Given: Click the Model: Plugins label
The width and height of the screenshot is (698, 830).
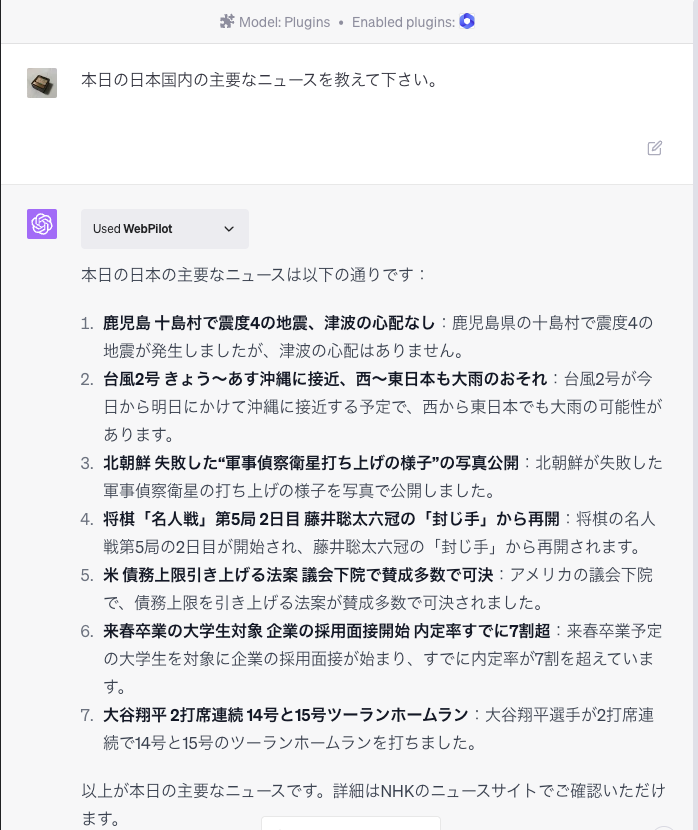Looking at the screenshot, I should pos(284,22).
